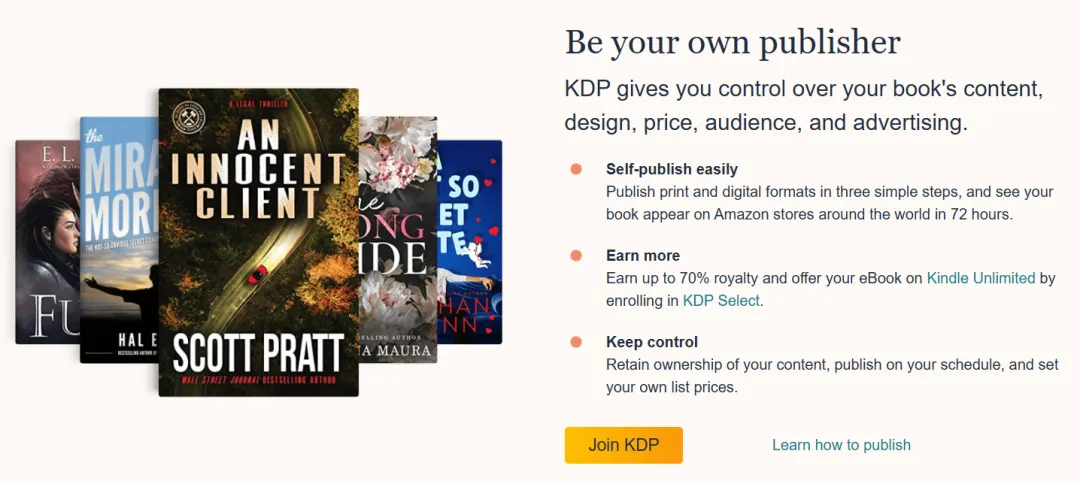Click the red car on the thriller cover

pos(259,270)
